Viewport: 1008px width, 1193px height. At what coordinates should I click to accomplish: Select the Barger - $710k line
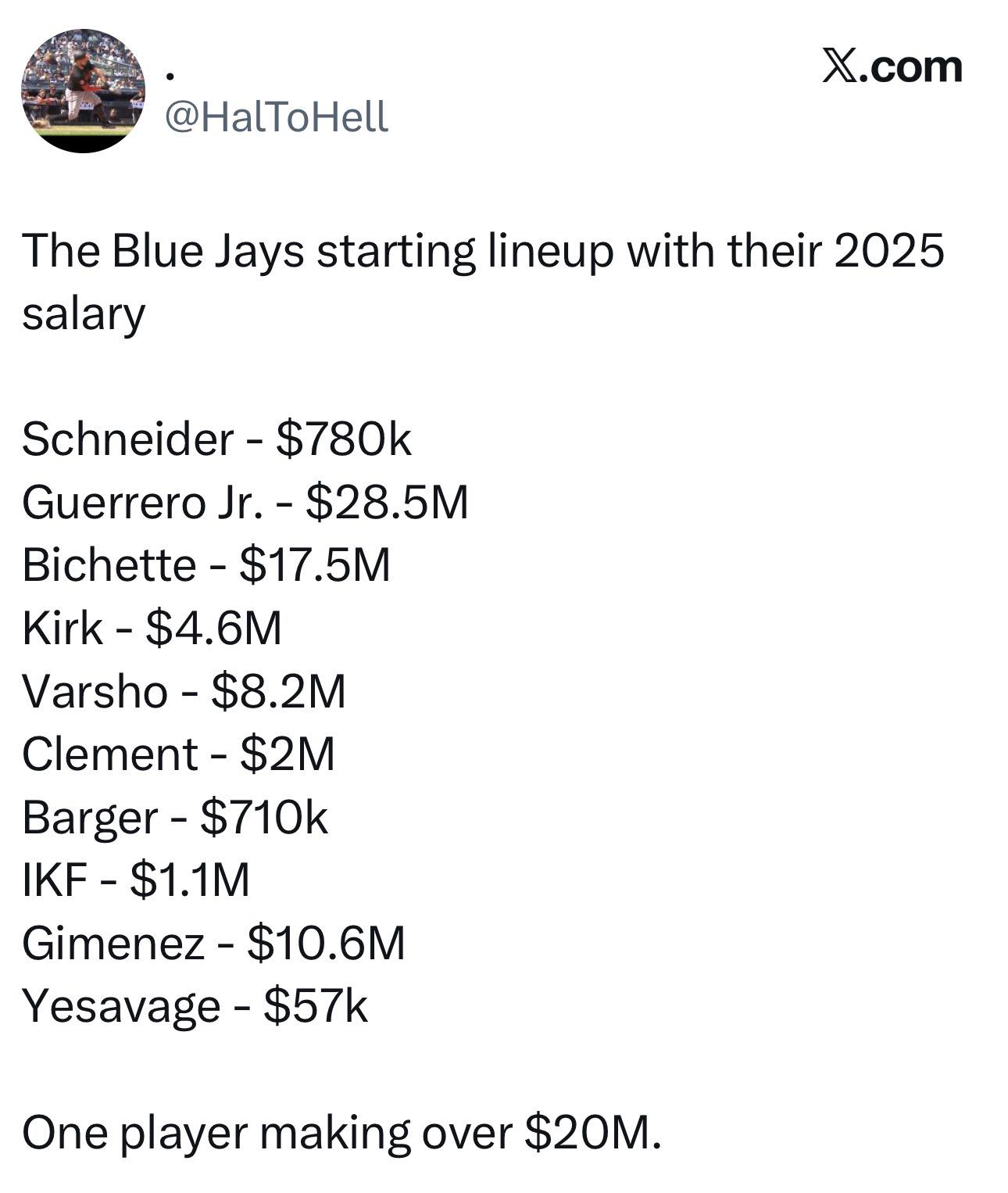pyautogui.click(x=175, y=818)
